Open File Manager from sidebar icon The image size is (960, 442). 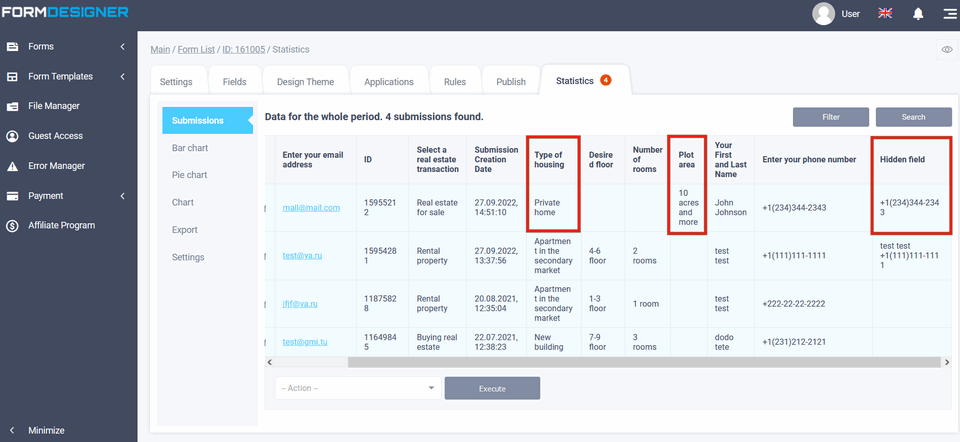[x=13, y=106]
